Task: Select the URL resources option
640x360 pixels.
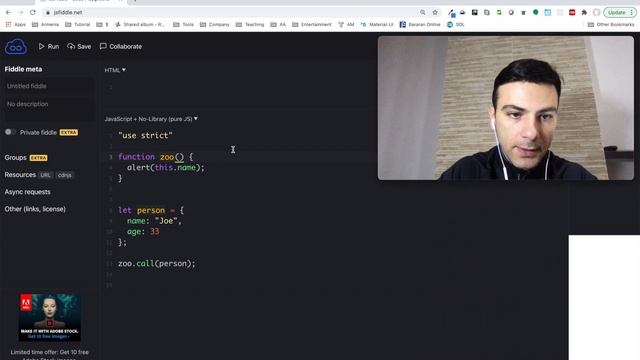Action: tap(45, 175)
